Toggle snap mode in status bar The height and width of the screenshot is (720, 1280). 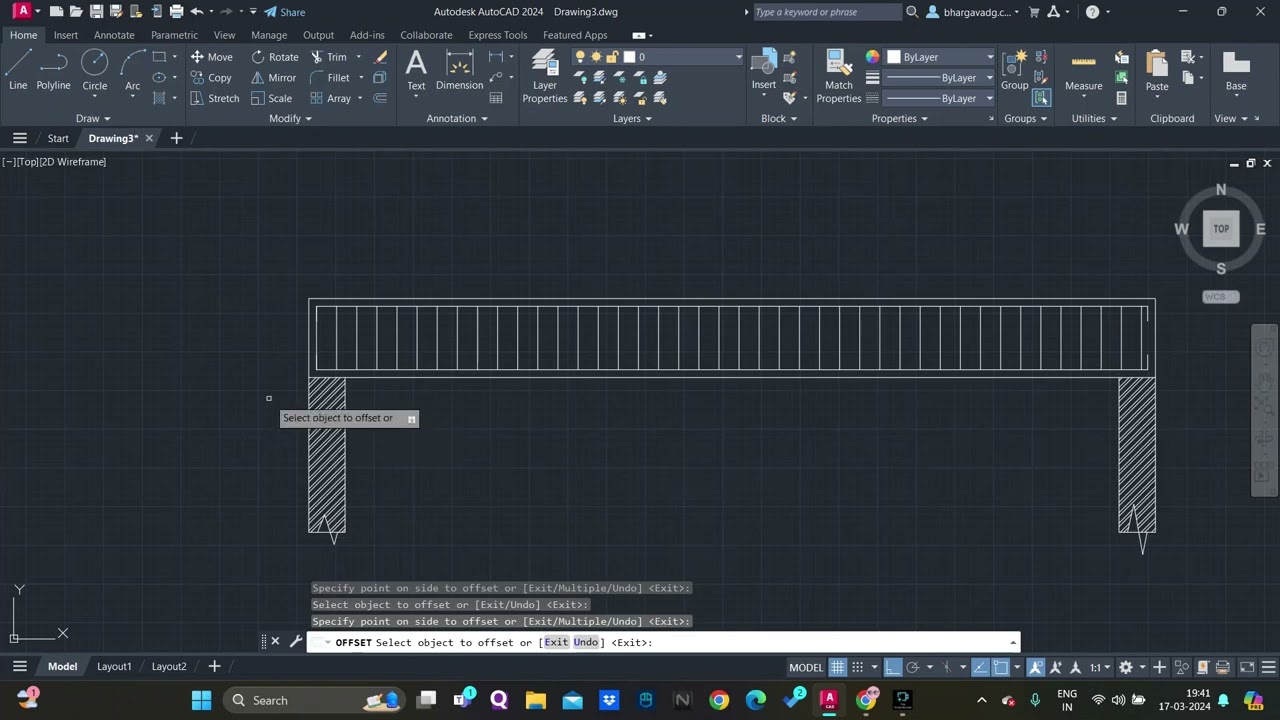pyautogui.click(x=857, y=667)
